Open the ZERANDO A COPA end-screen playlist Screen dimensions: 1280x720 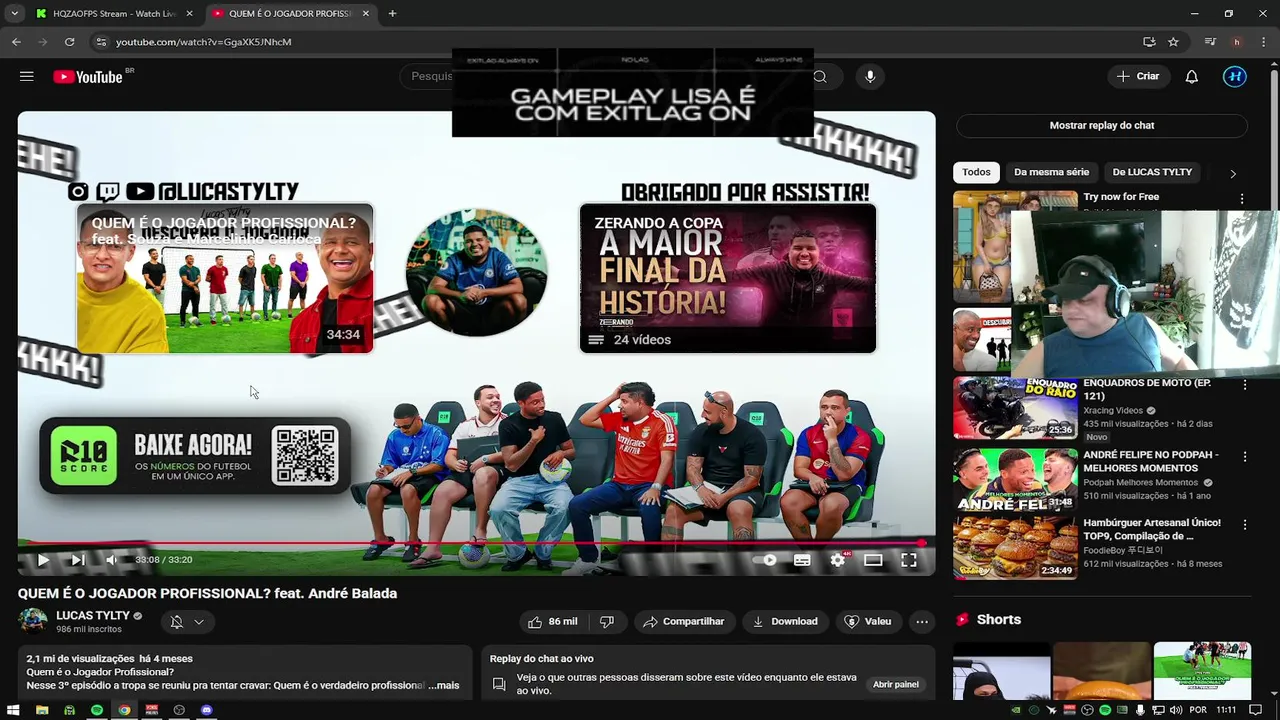tap(728, 278)
